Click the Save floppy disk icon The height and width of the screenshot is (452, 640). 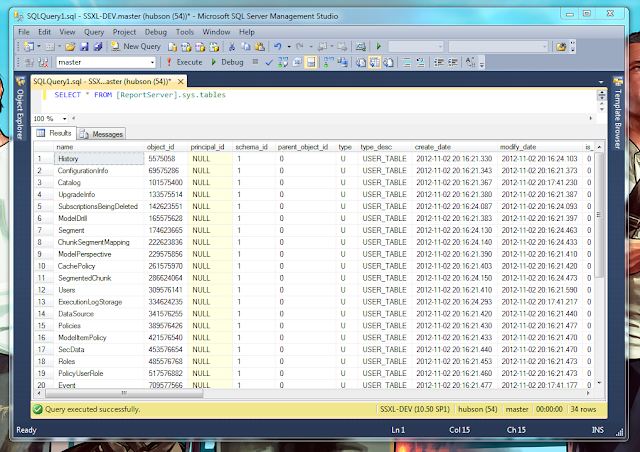[x=84, y=47]
